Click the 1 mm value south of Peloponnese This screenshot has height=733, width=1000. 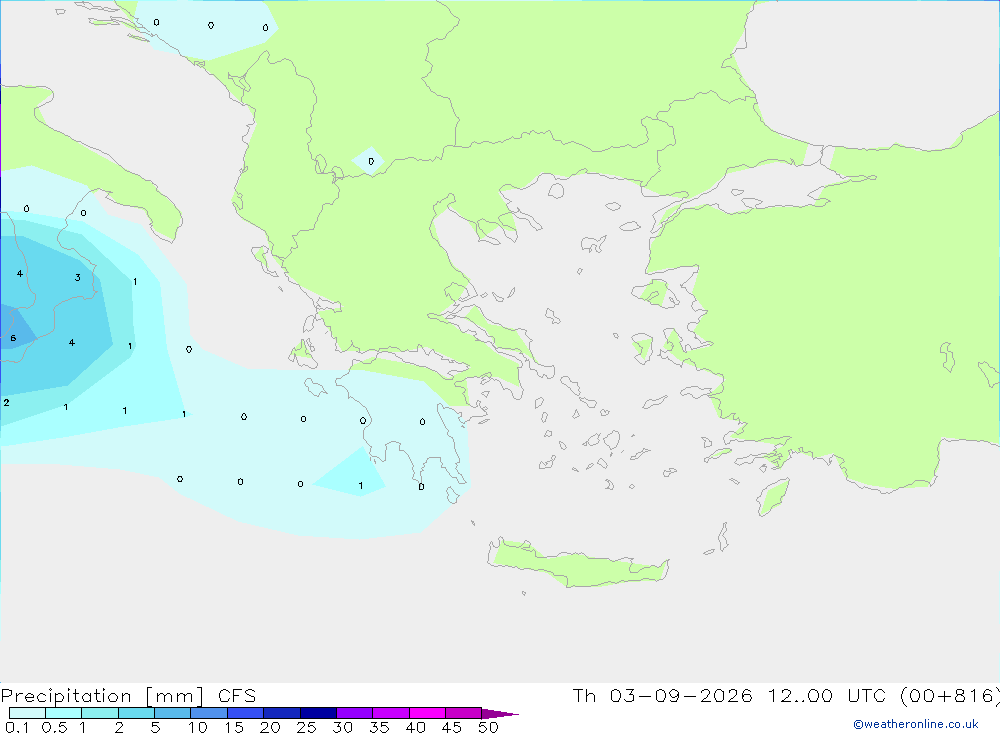click(x=361, y=486)
